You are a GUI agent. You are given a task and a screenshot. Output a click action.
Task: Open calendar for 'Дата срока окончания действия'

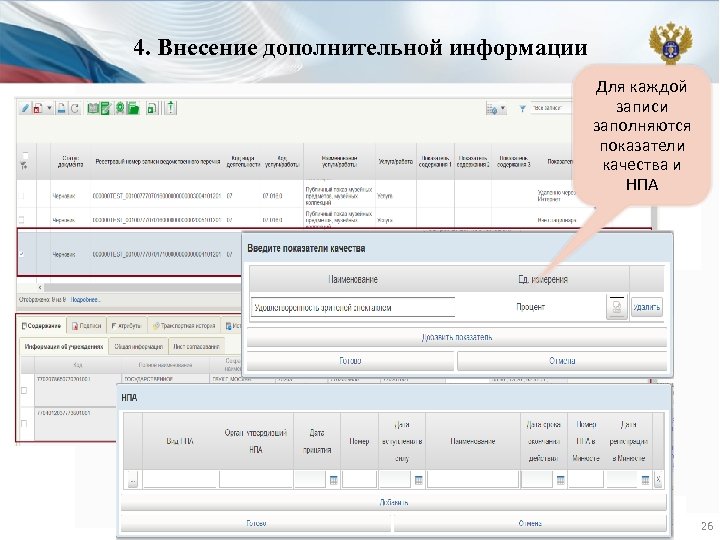(560, 480)
